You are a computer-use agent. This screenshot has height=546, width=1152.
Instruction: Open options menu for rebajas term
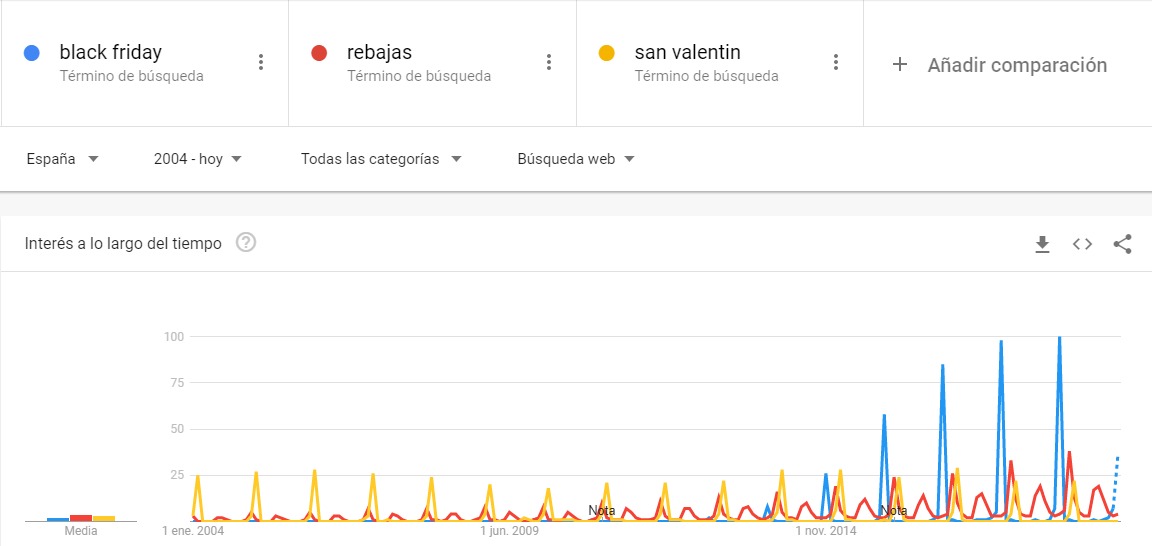(549, 62)
